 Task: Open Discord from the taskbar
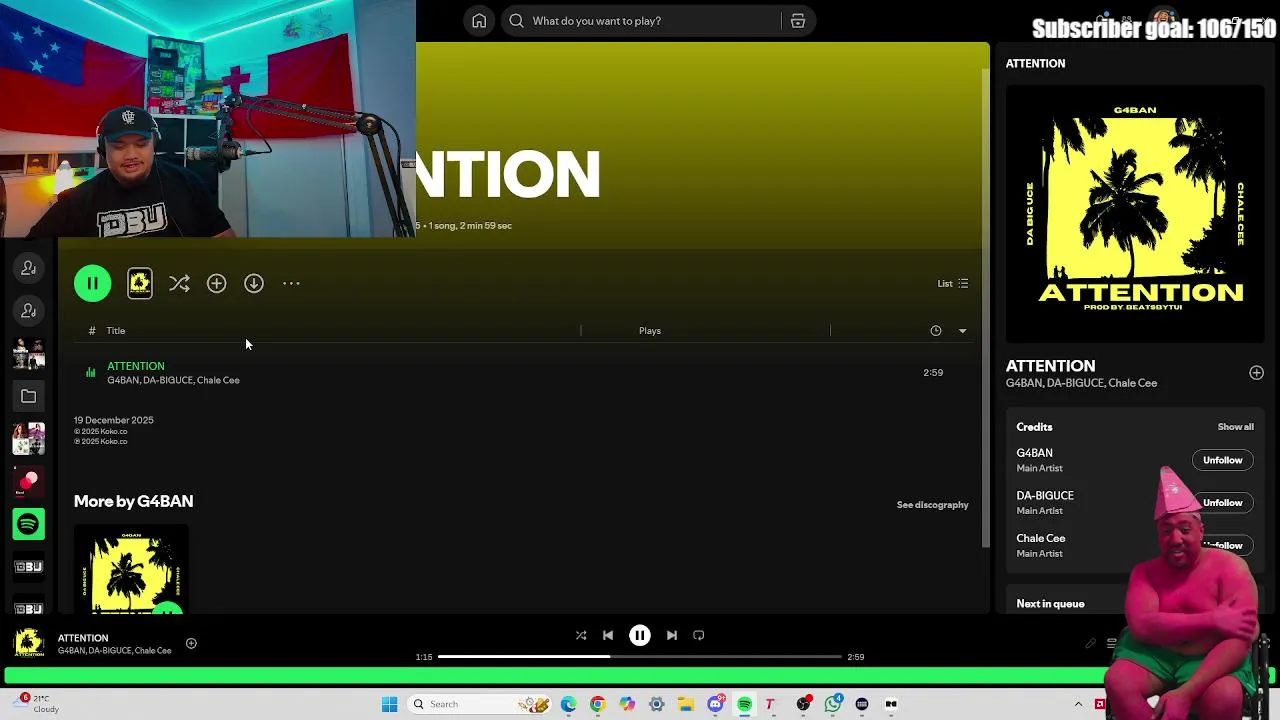point(715,705)
